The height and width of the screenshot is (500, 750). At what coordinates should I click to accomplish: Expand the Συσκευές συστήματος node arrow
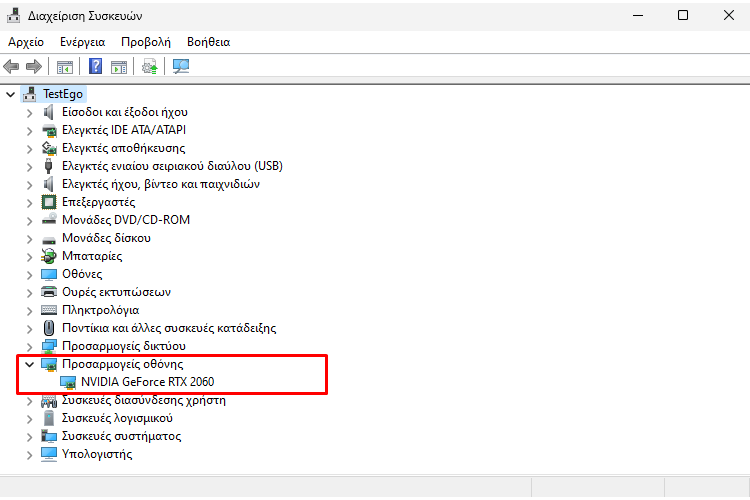[x=30, y=436]
